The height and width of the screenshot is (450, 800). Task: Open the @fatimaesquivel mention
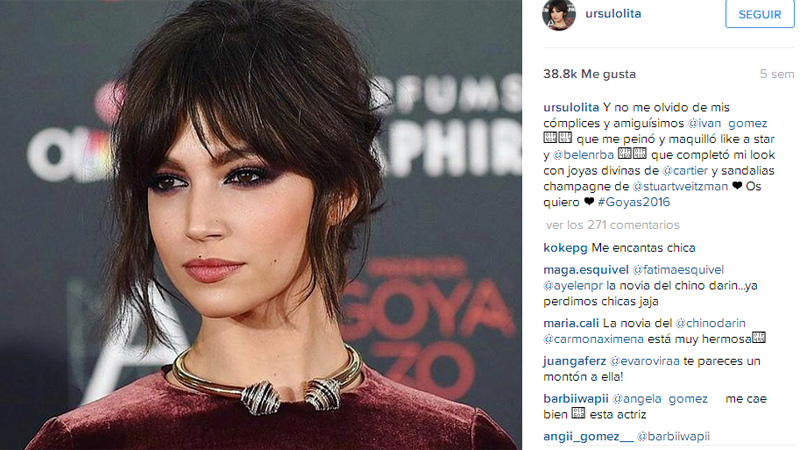coord(678,270)
